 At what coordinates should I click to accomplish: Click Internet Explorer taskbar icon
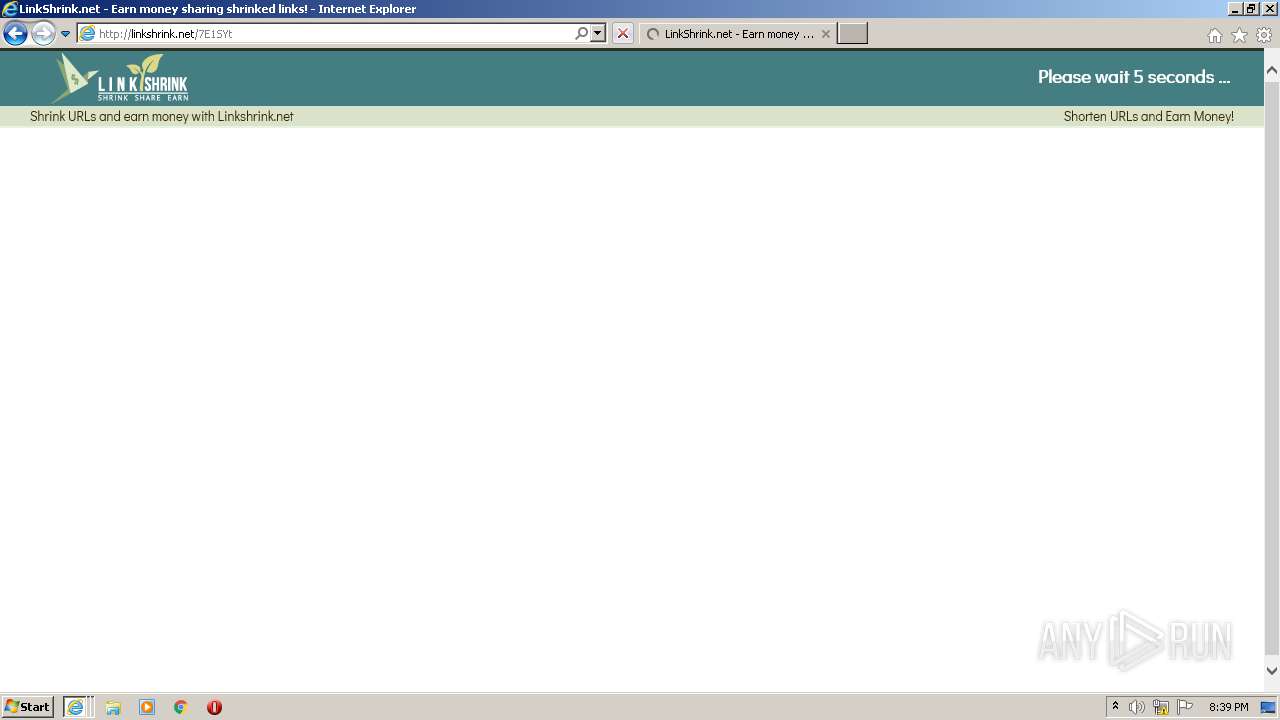[x=77, y=707]
